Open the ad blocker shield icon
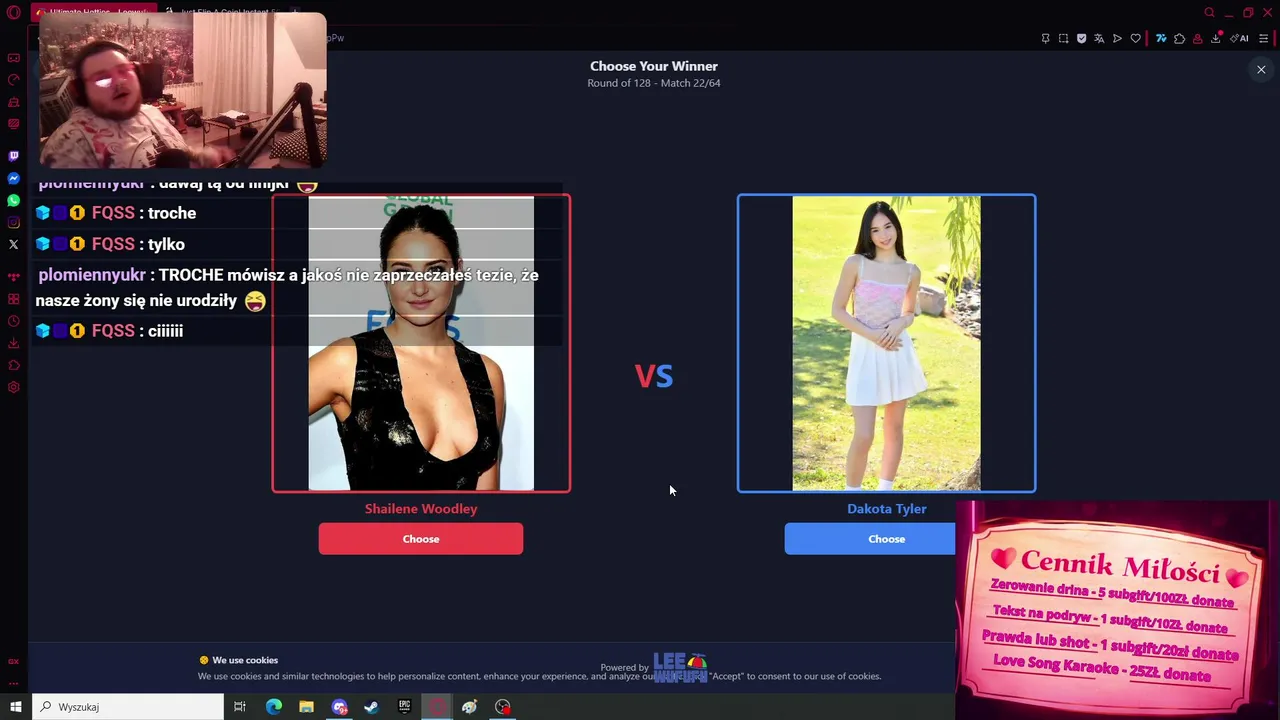Screen dimensions: 1280x720 point(1081,38)
